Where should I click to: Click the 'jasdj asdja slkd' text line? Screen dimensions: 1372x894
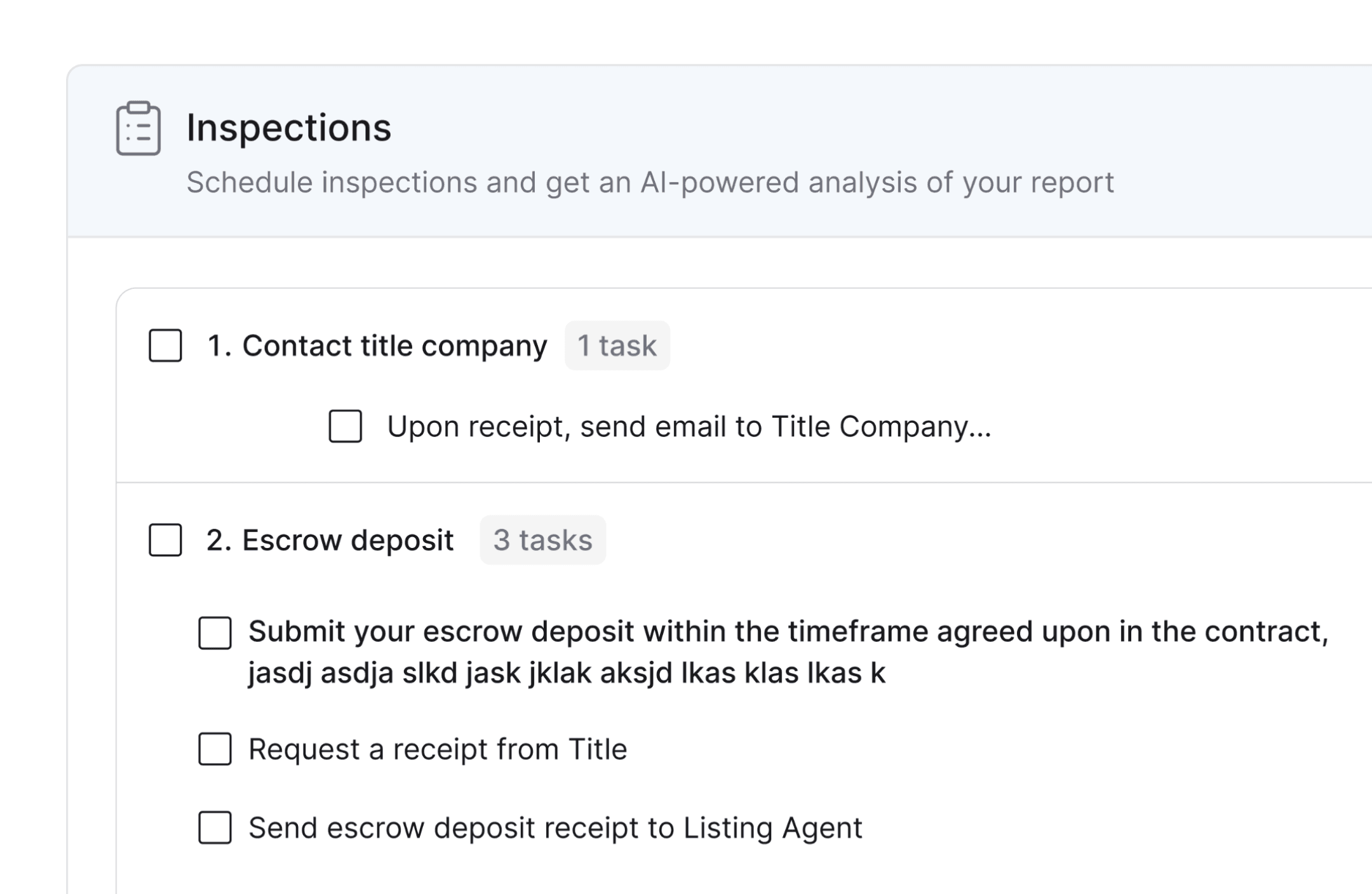(567, 673)
